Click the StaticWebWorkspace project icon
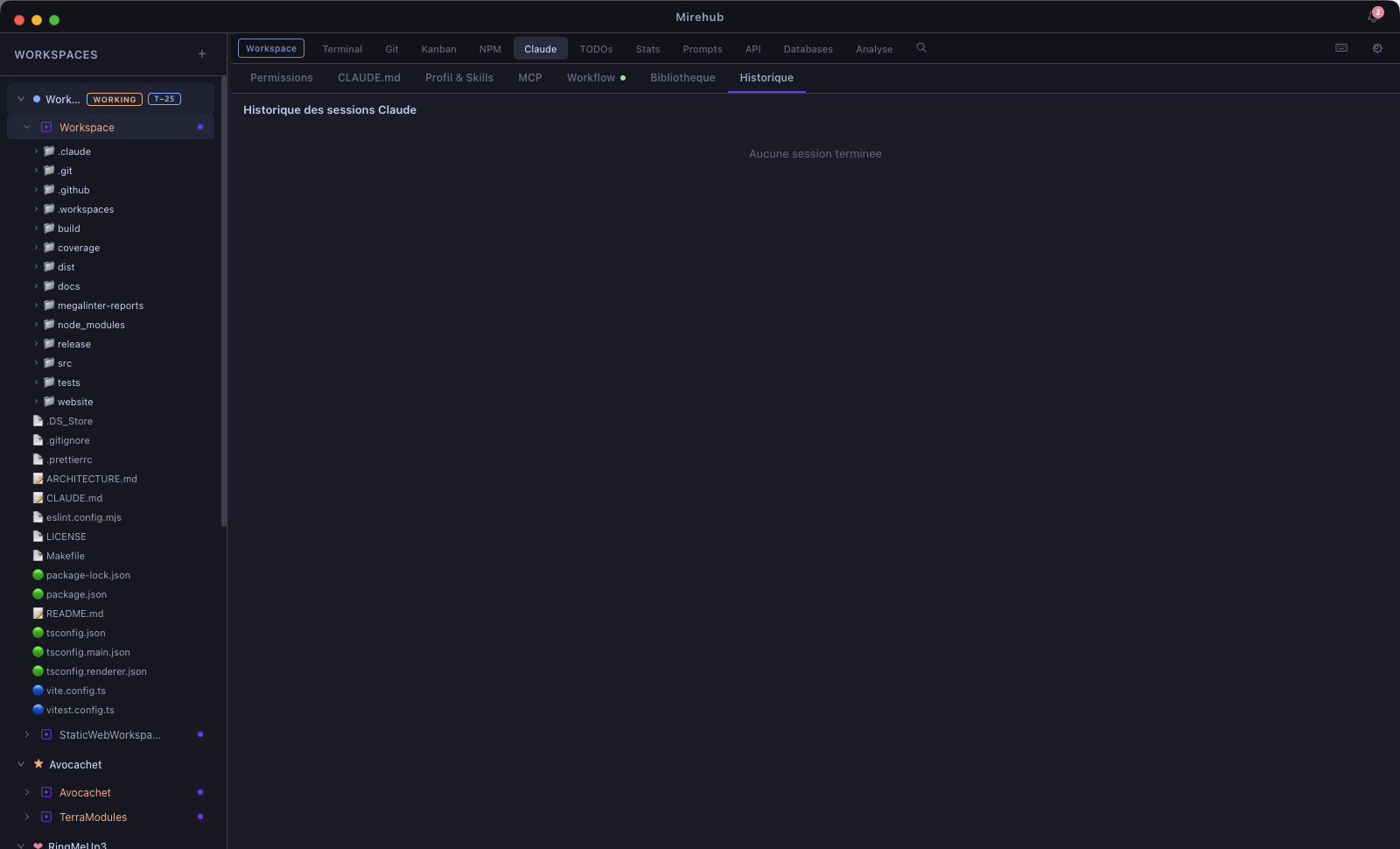This screenshot has height=849, width=1400. [x=46, y=734]
